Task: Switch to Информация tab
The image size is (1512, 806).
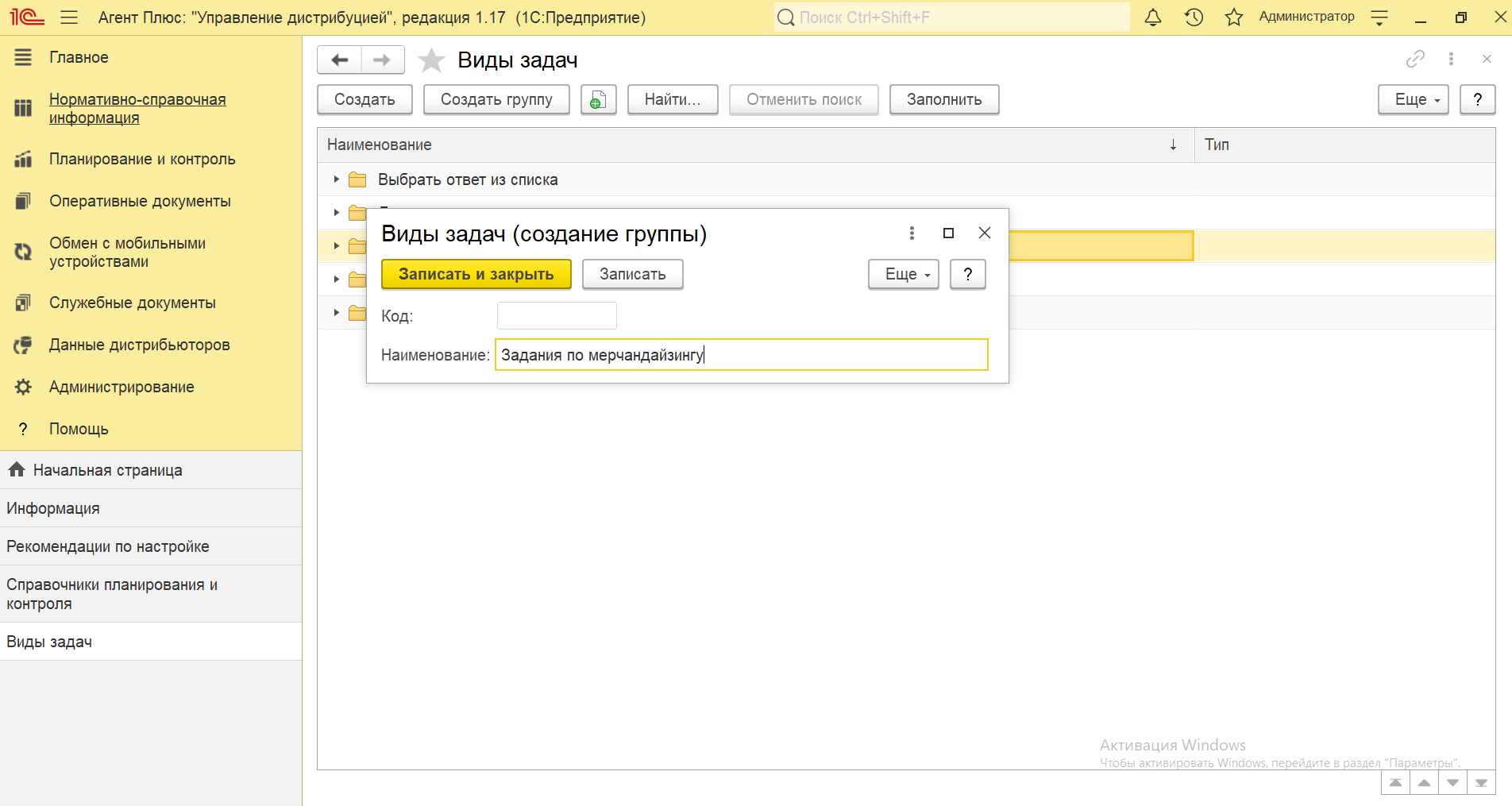Action: point(151,508)
